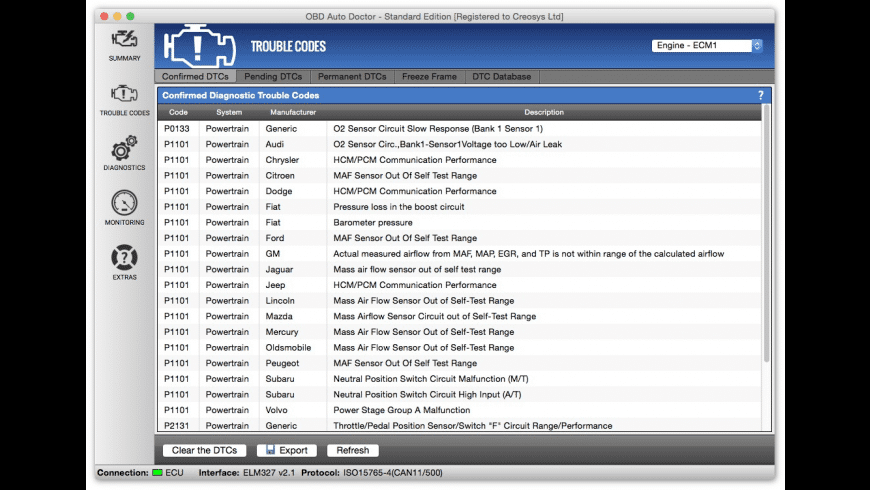Sort by Code column header
The height and width of the screenshot is (490, 870).
tap(178, 112)
